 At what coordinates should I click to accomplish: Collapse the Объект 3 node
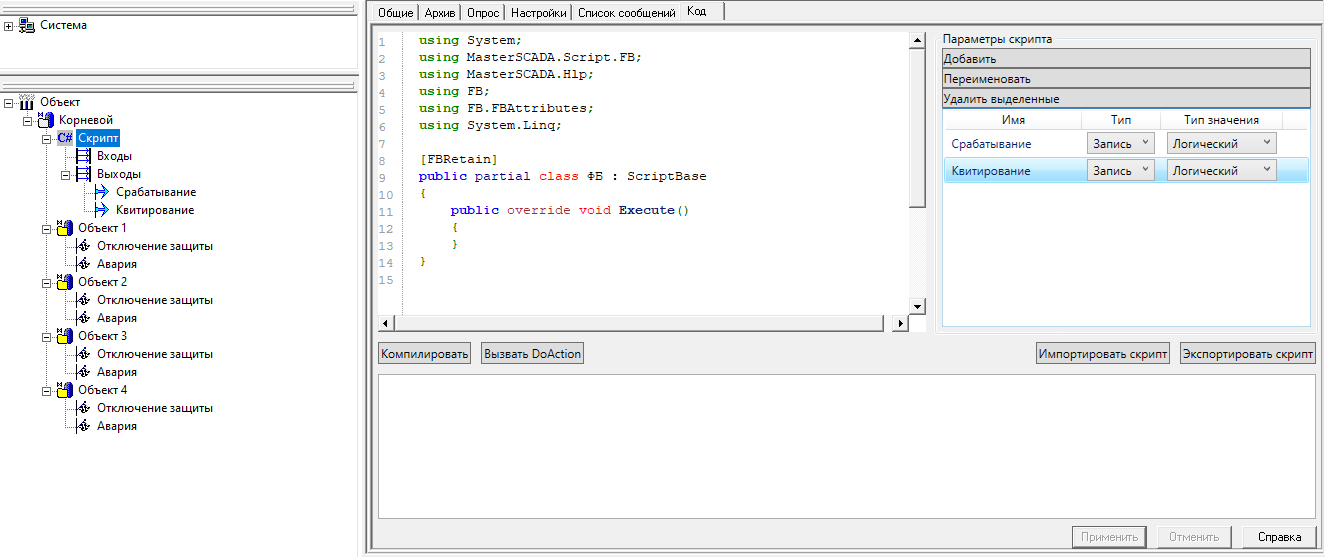47,336
